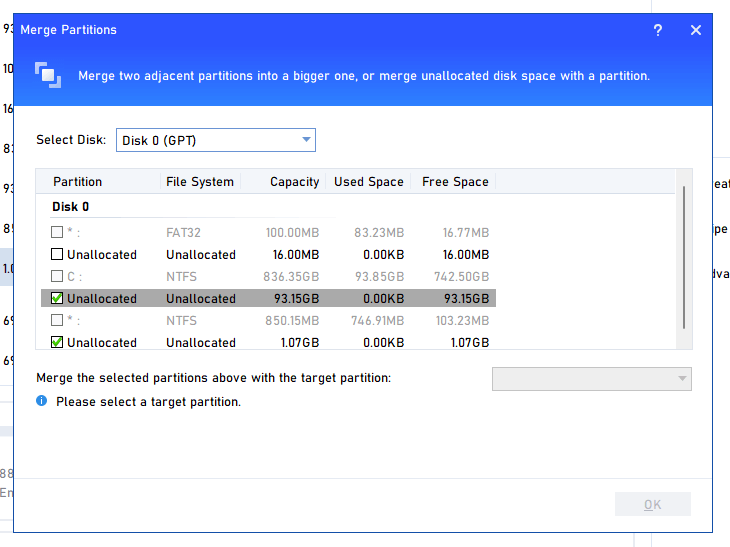Click the Free Space column header
This screenshot has height=547, width=730.
click(455, 182)
